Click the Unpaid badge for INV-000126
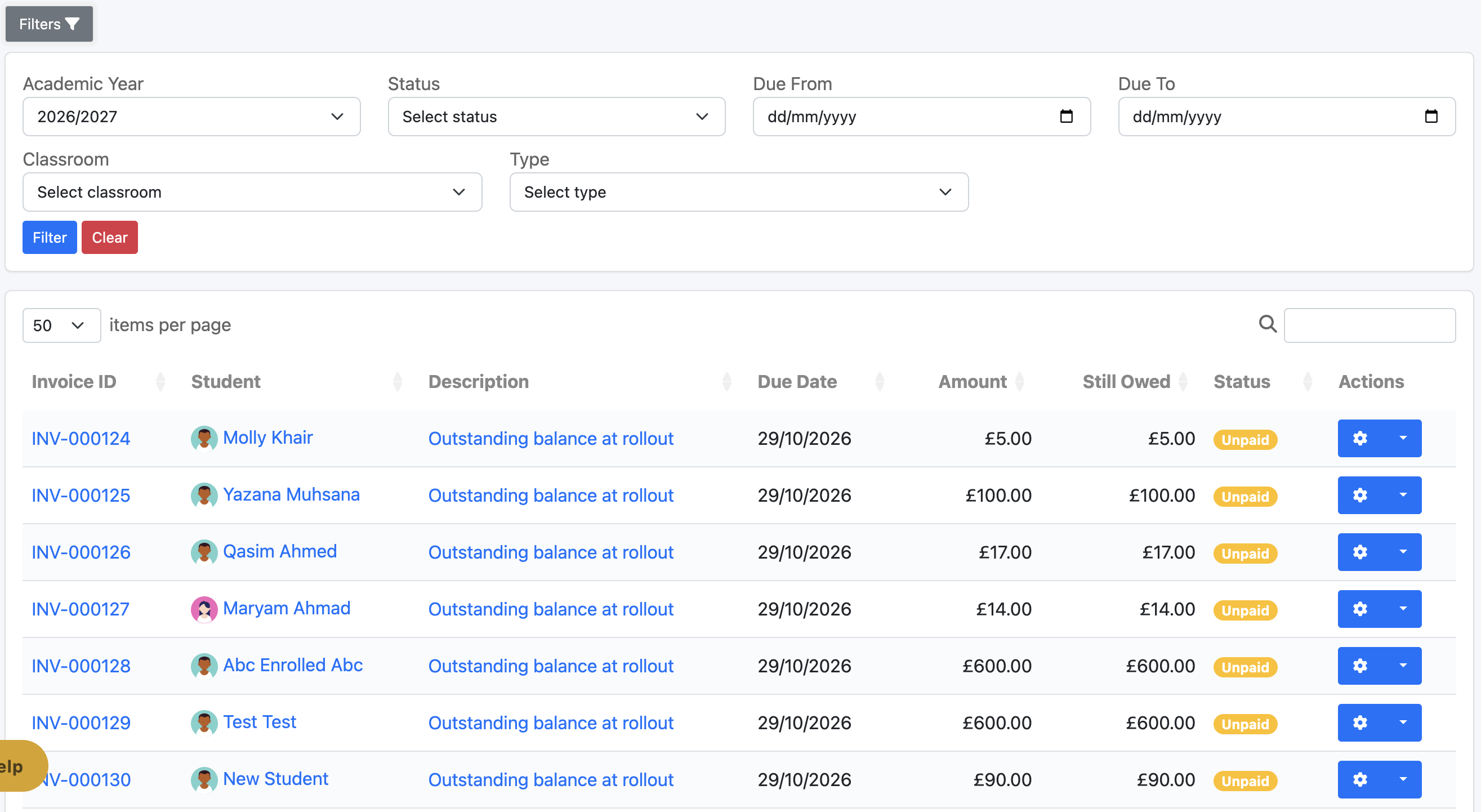Screen dimensions: 1481x812 tap(1245, 553)
